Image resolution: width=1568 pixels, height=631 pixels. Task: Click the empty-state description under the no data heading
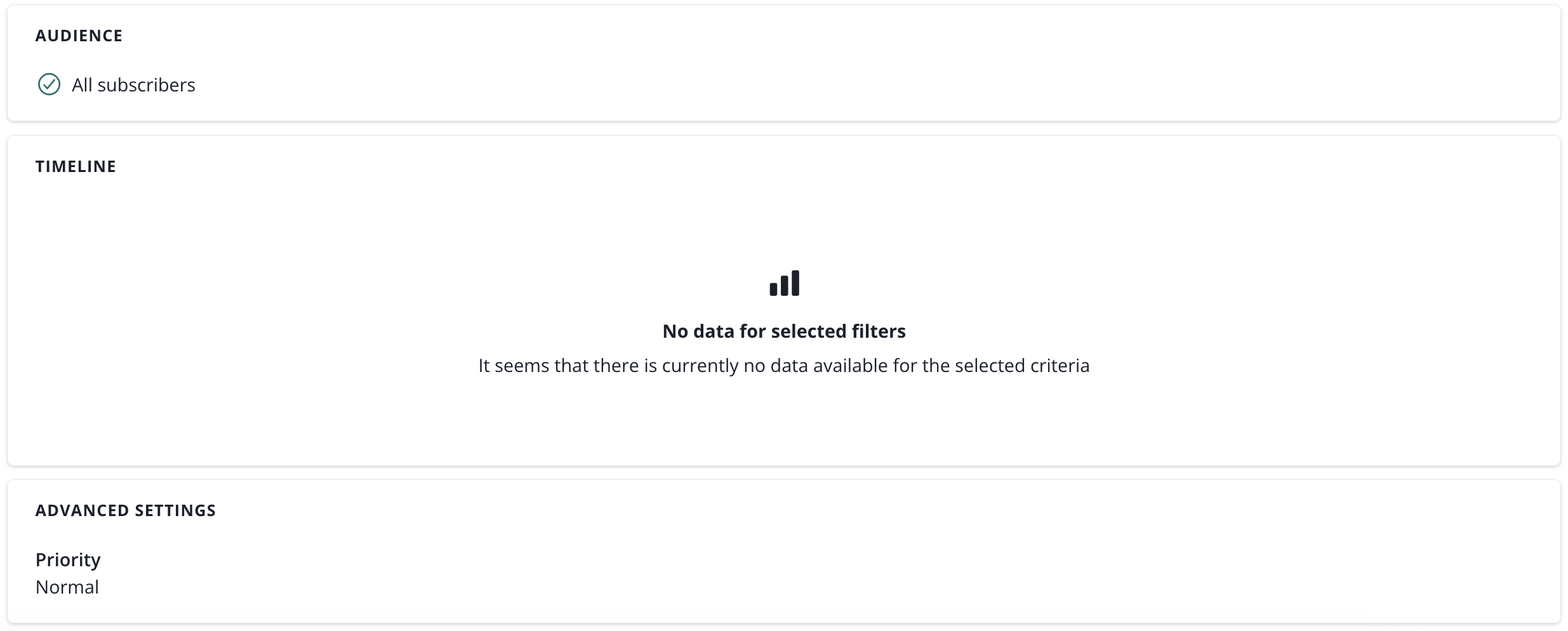coord(784,366)
